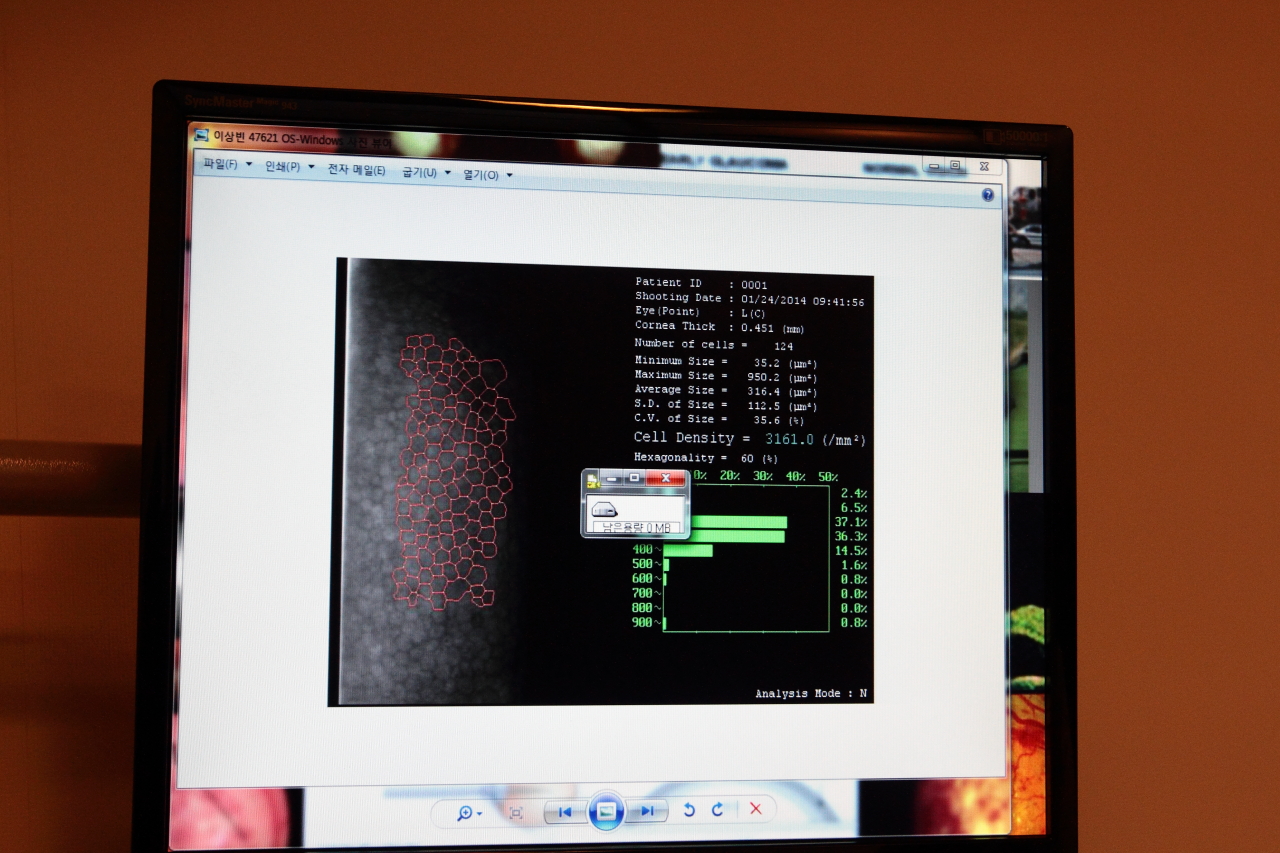Click the Cornea Thick 0.451 value
This screenshot has height=853, width=1280.
click(758, 327)
